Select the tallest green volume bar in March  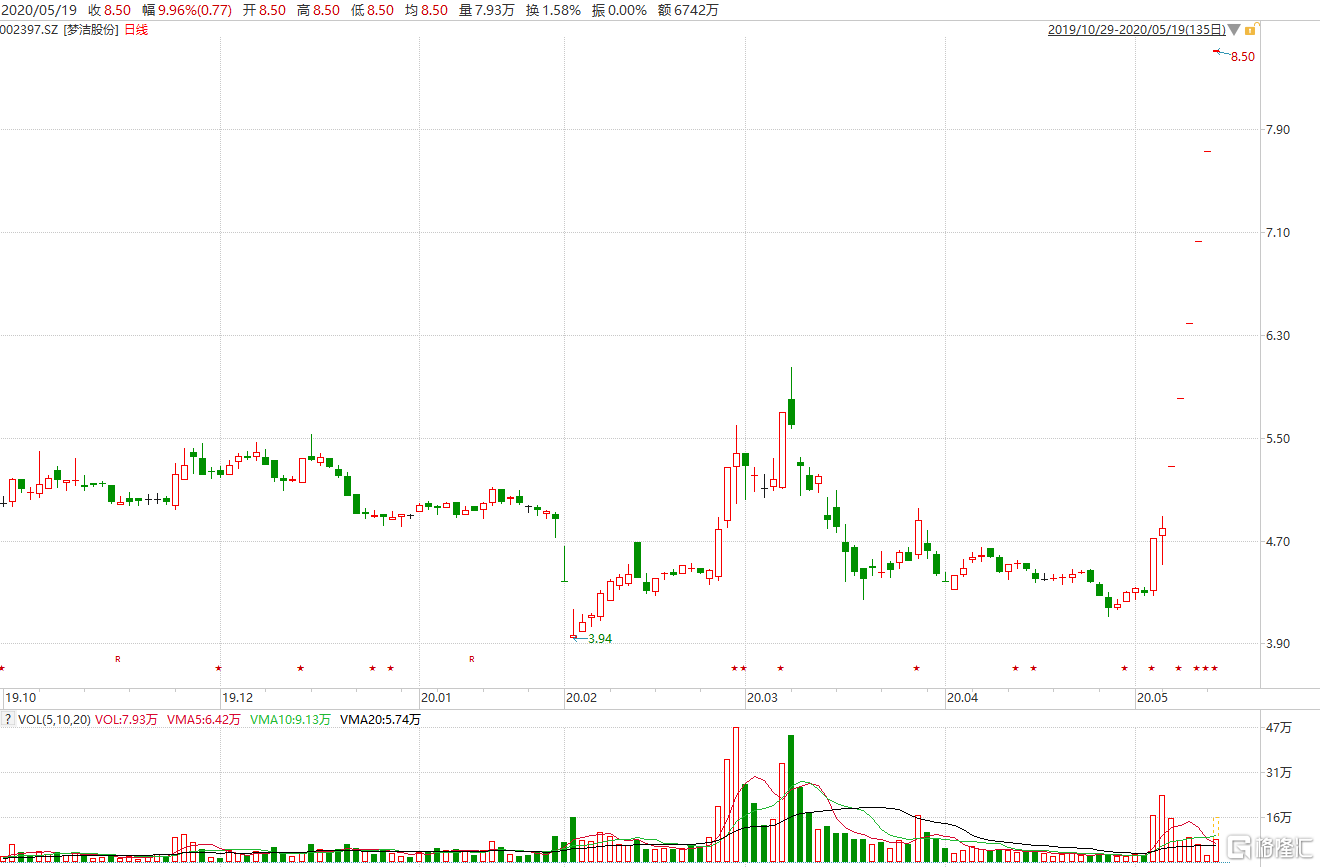(791, 798)
